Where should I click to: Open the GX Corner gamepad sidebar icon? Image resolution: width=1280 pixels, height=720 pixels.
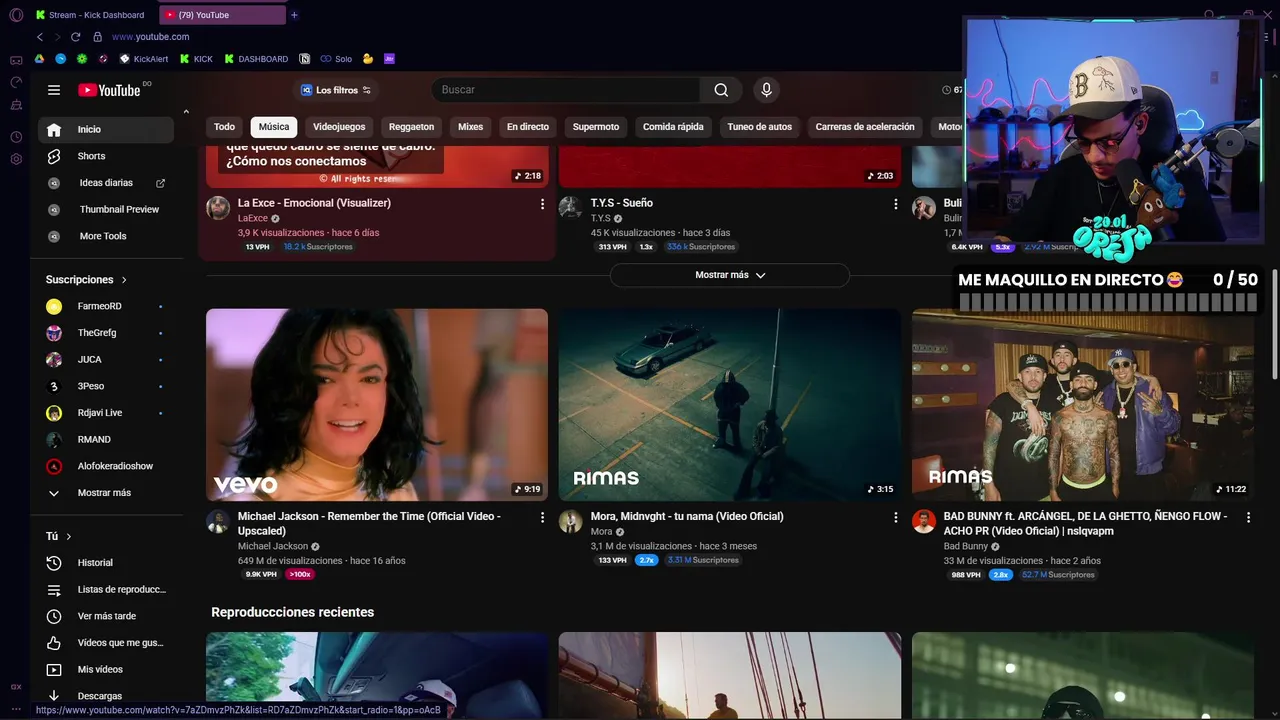point(16,60)
